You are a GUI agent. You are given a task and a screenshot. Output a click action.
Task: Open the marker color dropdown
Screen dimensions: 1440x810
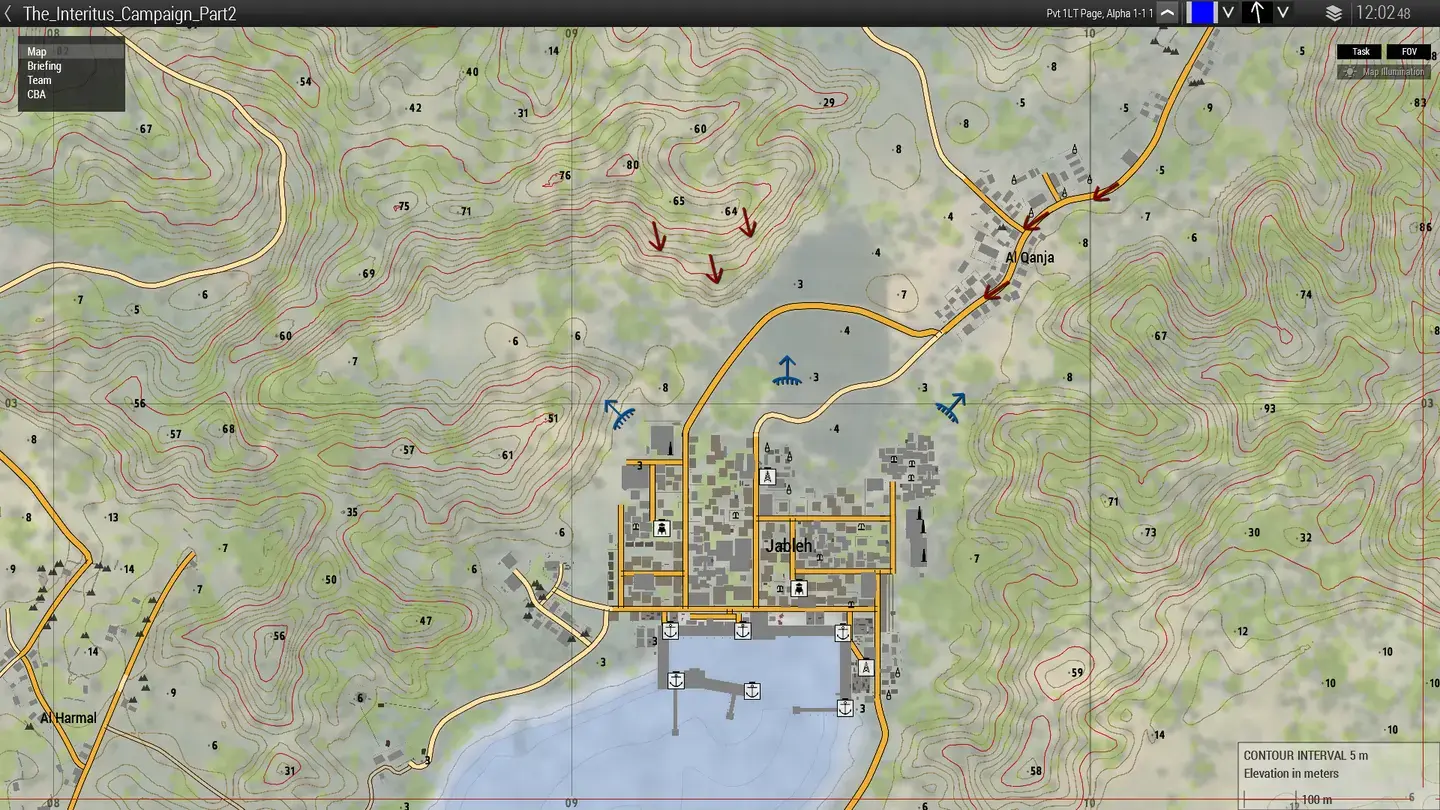(x=1227, y=13)
